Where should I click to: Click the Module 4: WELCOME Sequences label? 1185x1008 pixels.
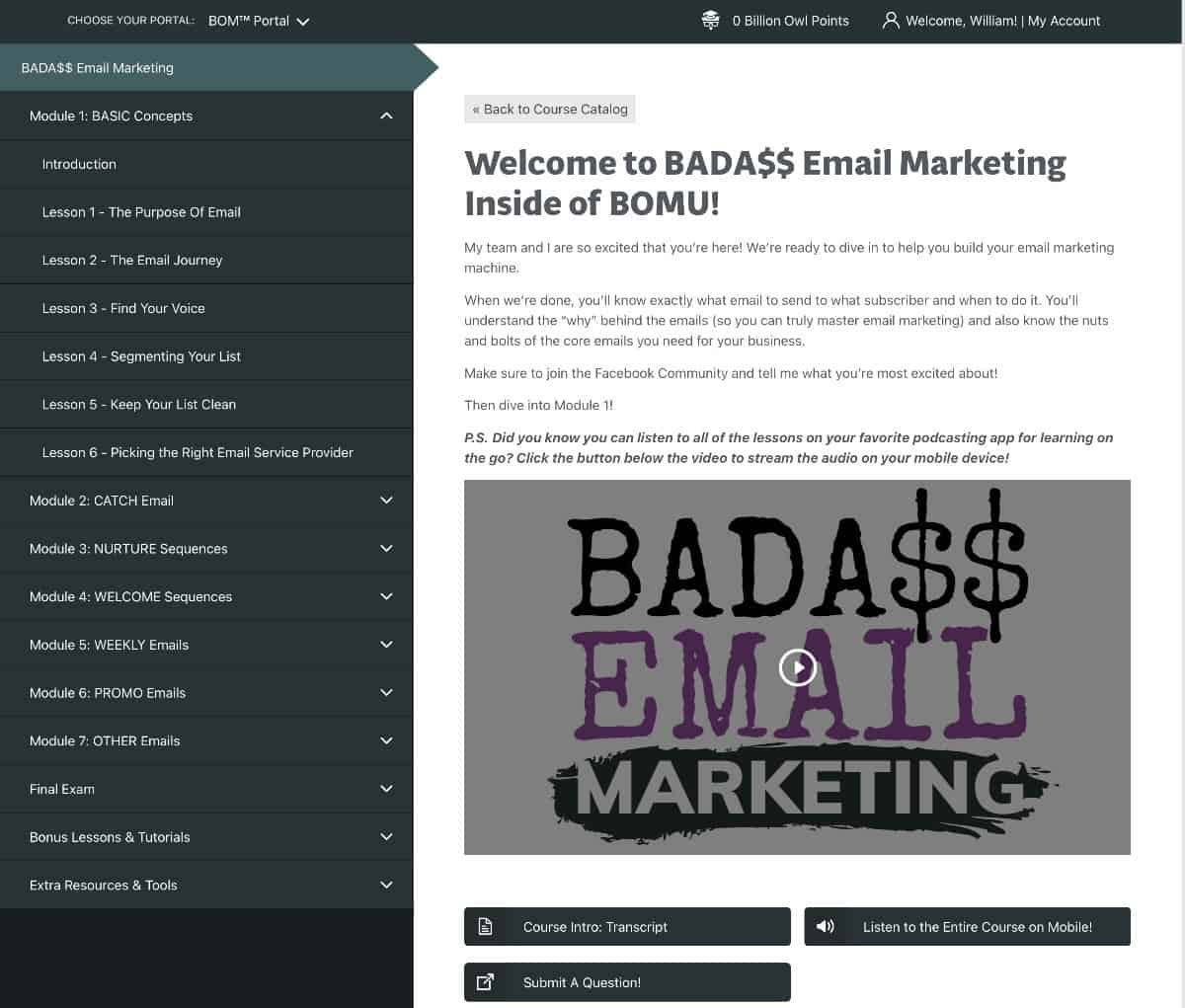[130, 596]
